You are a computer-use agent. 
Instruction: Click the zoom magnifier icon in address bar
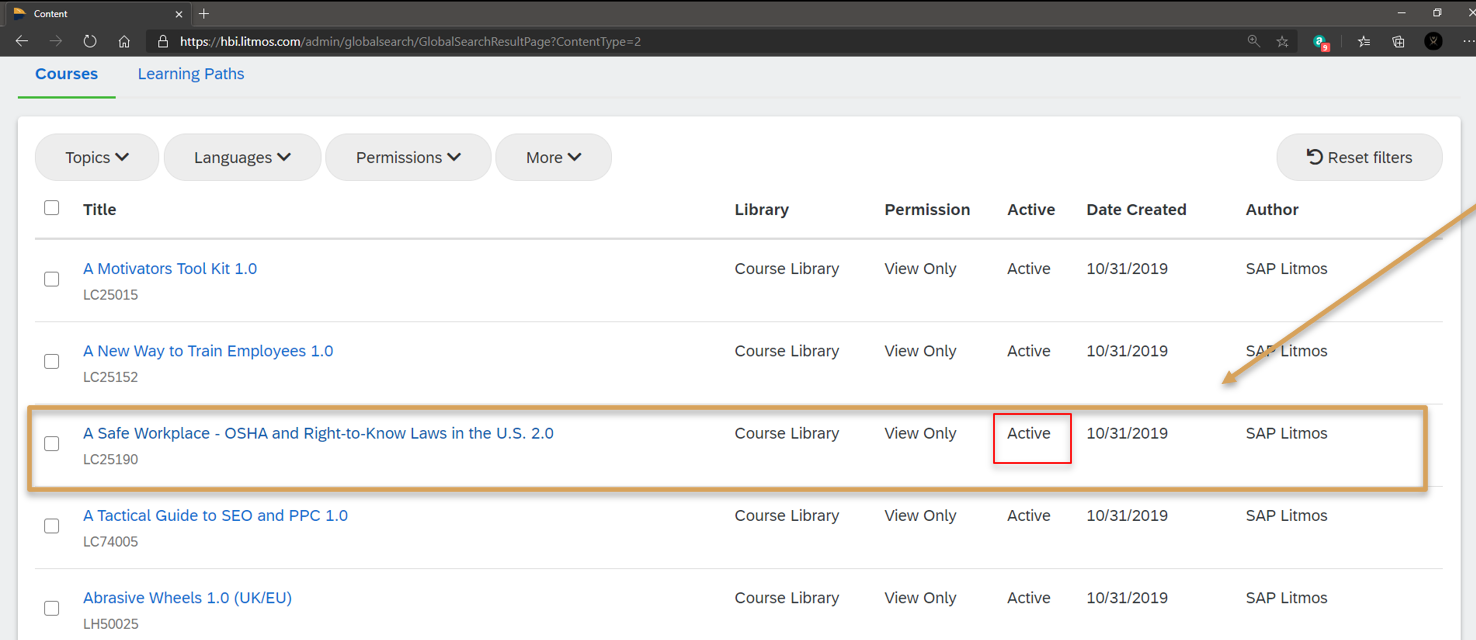click(1253, 41)
